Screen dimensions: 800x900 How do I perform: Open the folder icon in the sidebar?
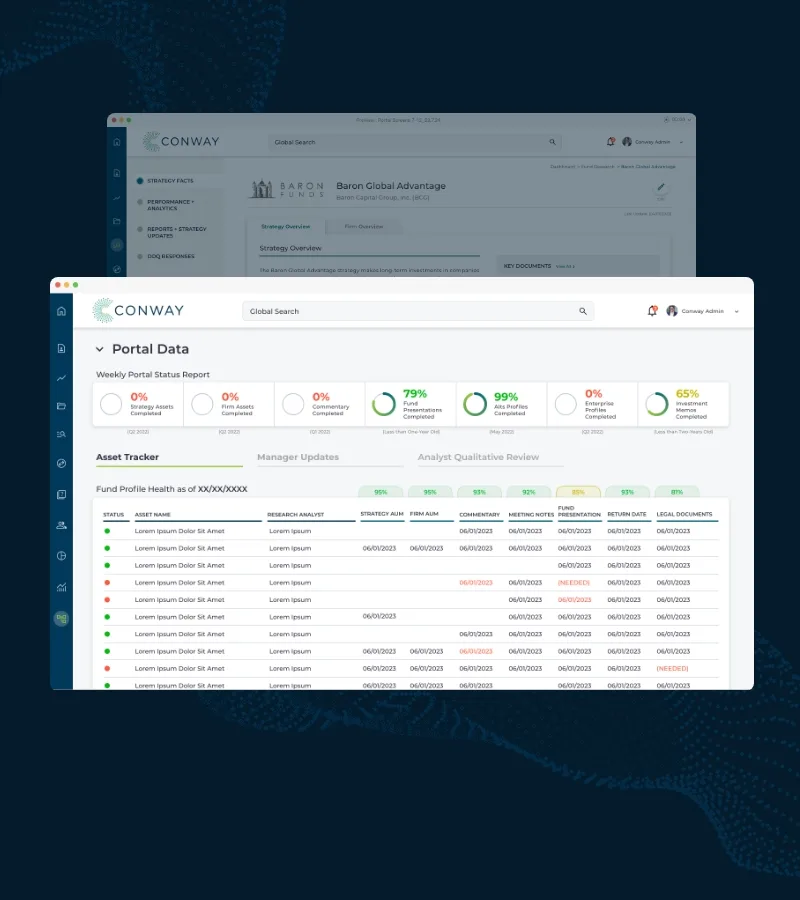(x=61, y=406)
